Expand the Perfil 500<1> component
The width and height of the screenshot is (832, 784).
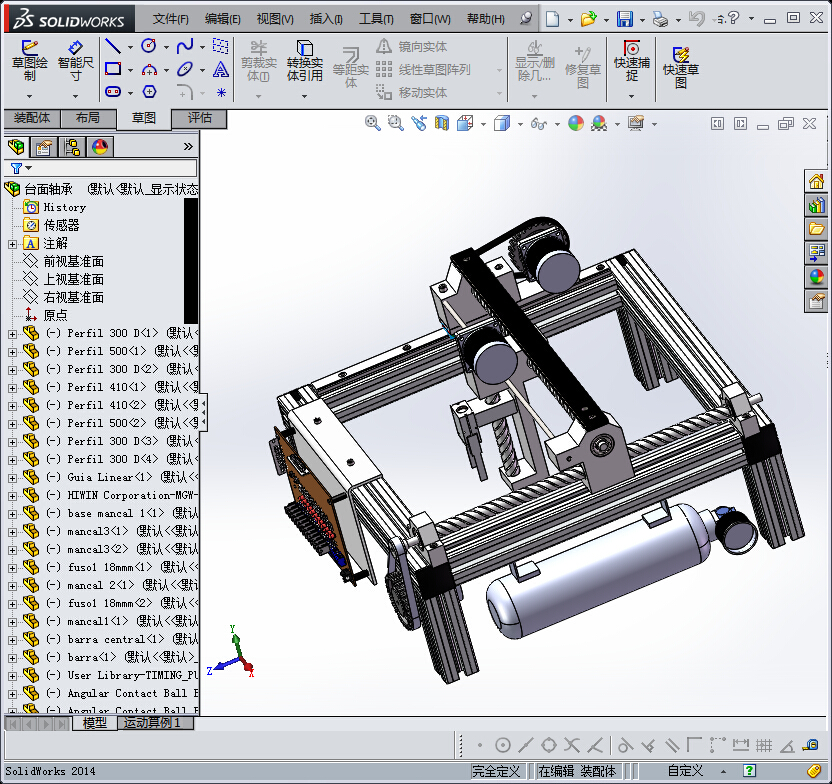(x=12, y=352)
